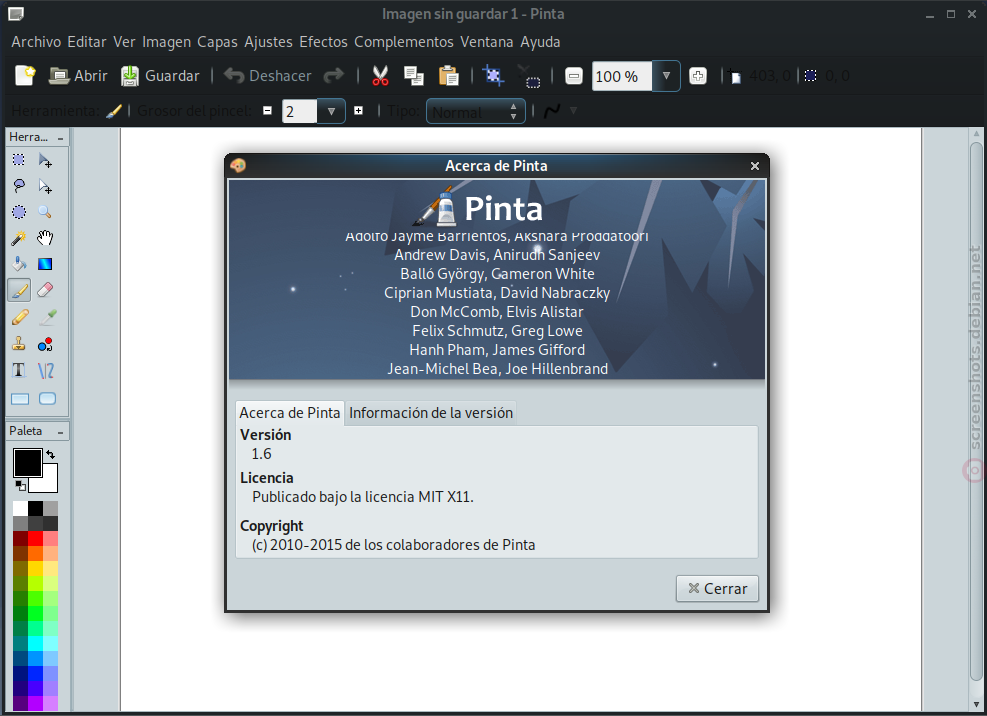The image size is (987, 716).
Task: Choose the Recolor tool
Action: click(x=45, y=344)
